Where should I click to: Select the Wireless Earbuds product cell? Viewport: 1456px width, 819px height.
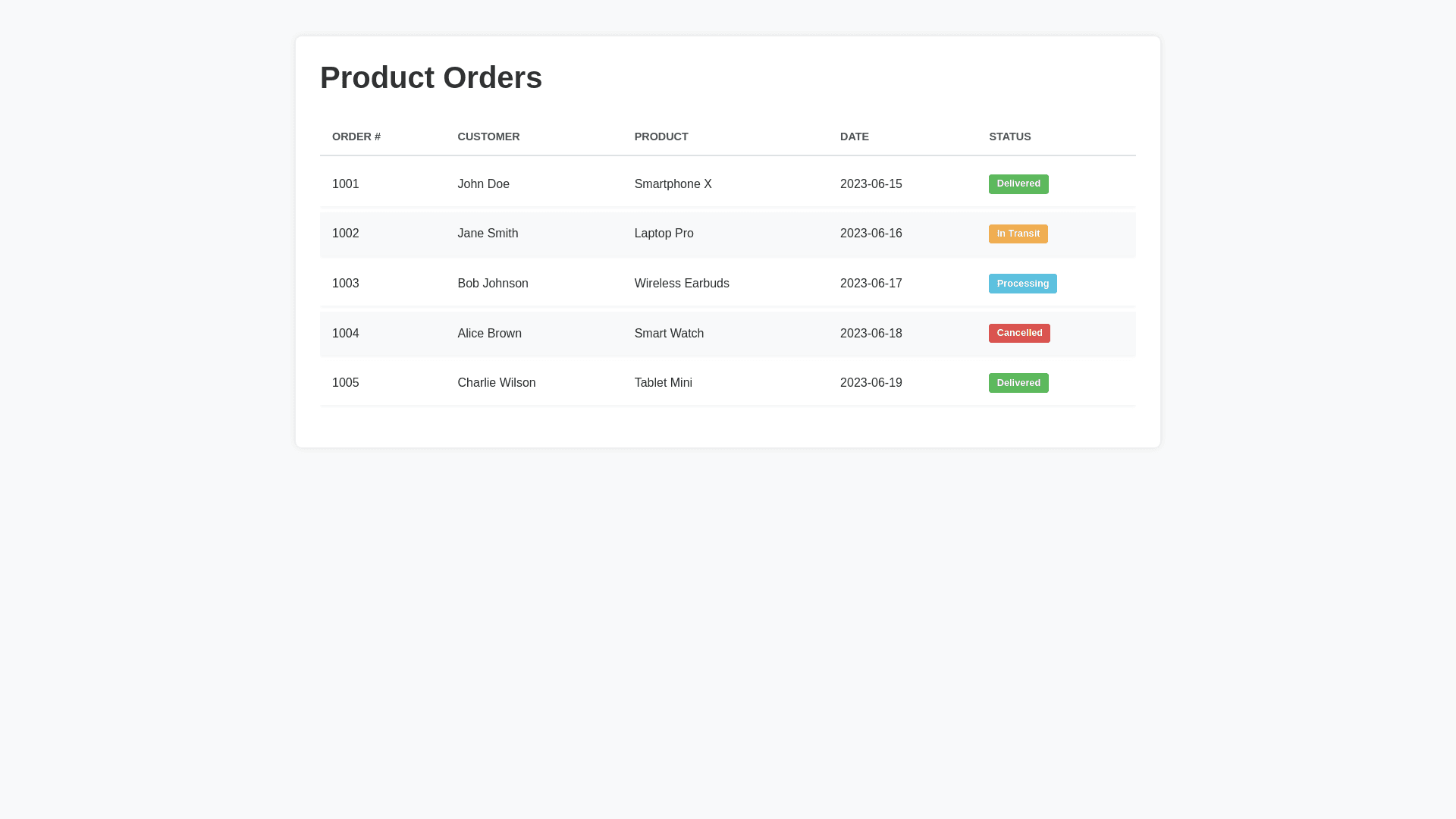pos(682,284)
